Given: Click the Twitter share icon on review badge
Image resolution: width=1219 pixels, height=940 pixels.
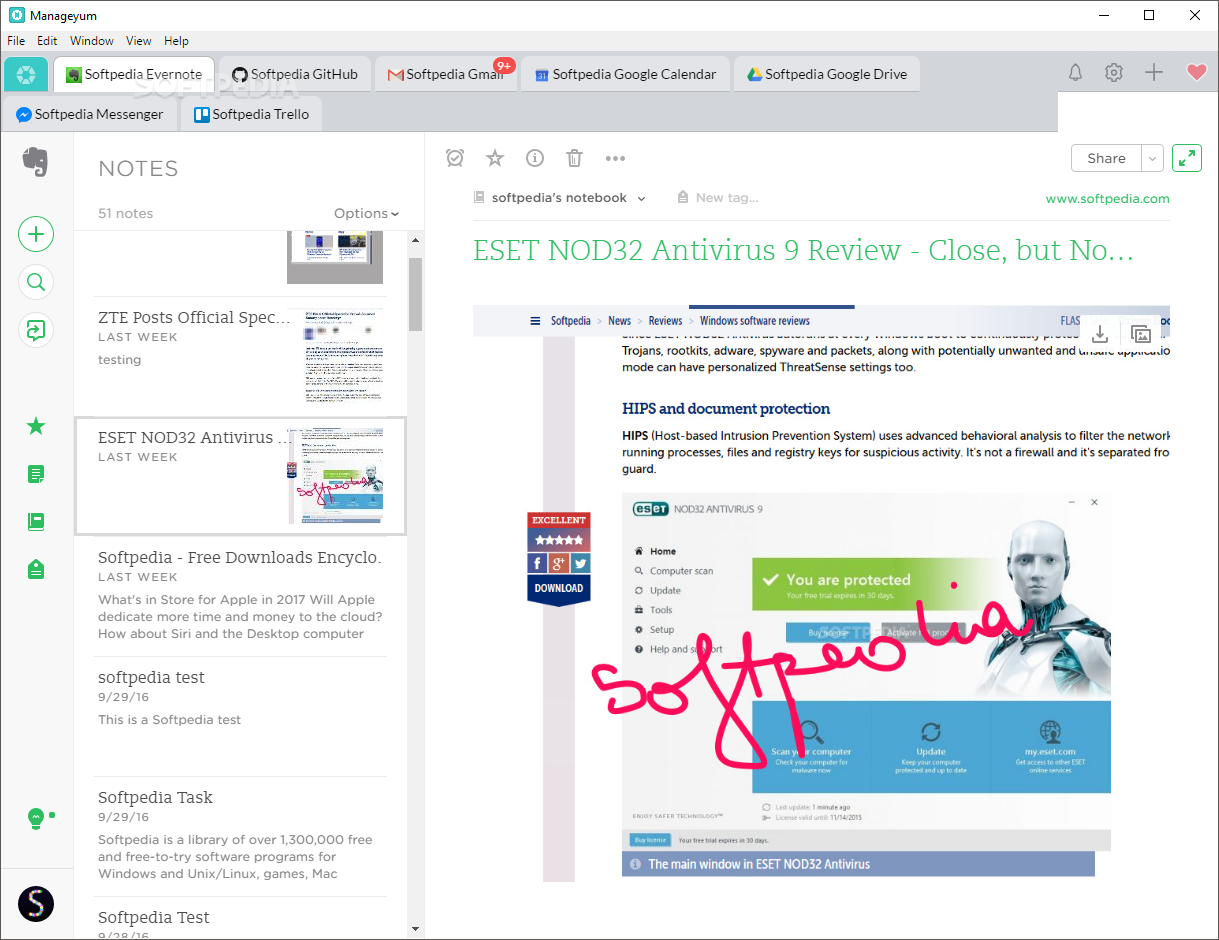Looking at the screenshot, I should tap(580, 563).
